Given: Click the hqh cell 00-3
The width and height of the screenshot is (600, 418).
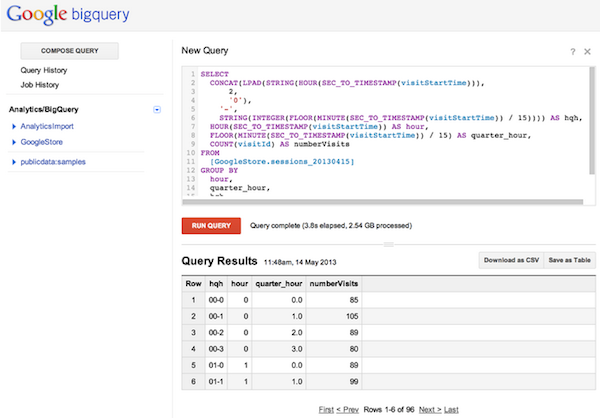Looking at the screenshot, I should tap(216, 349).
